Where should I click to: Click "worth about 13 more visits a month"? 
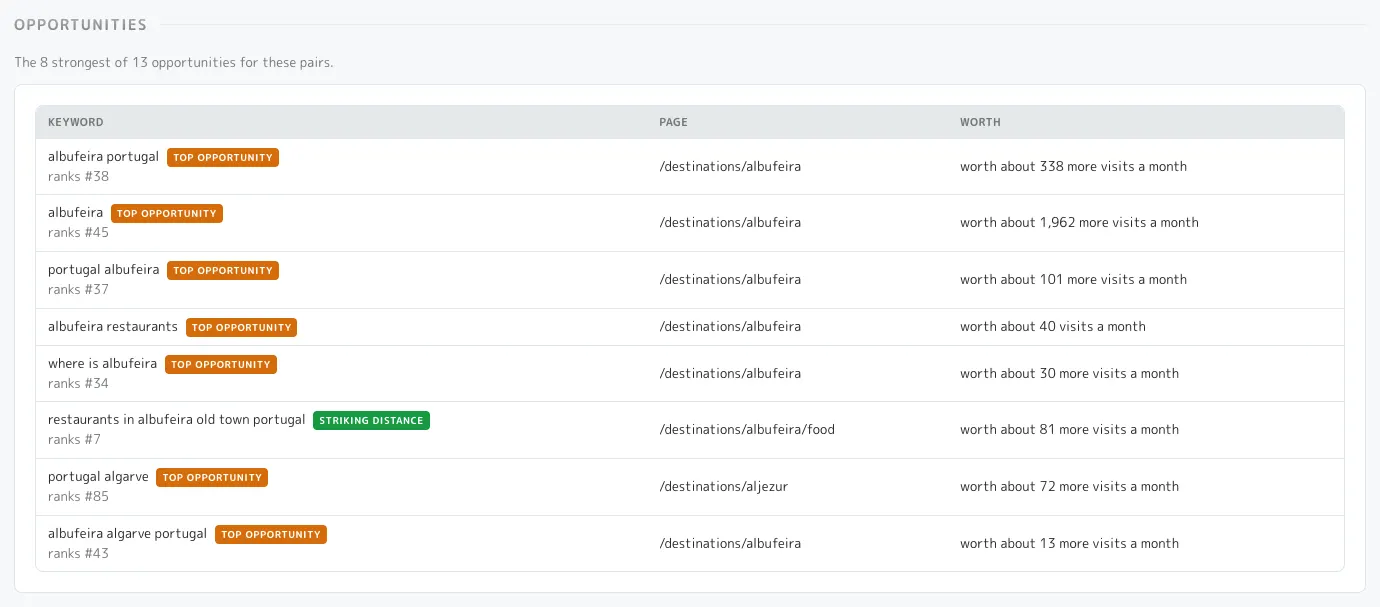click(1069, 544)
